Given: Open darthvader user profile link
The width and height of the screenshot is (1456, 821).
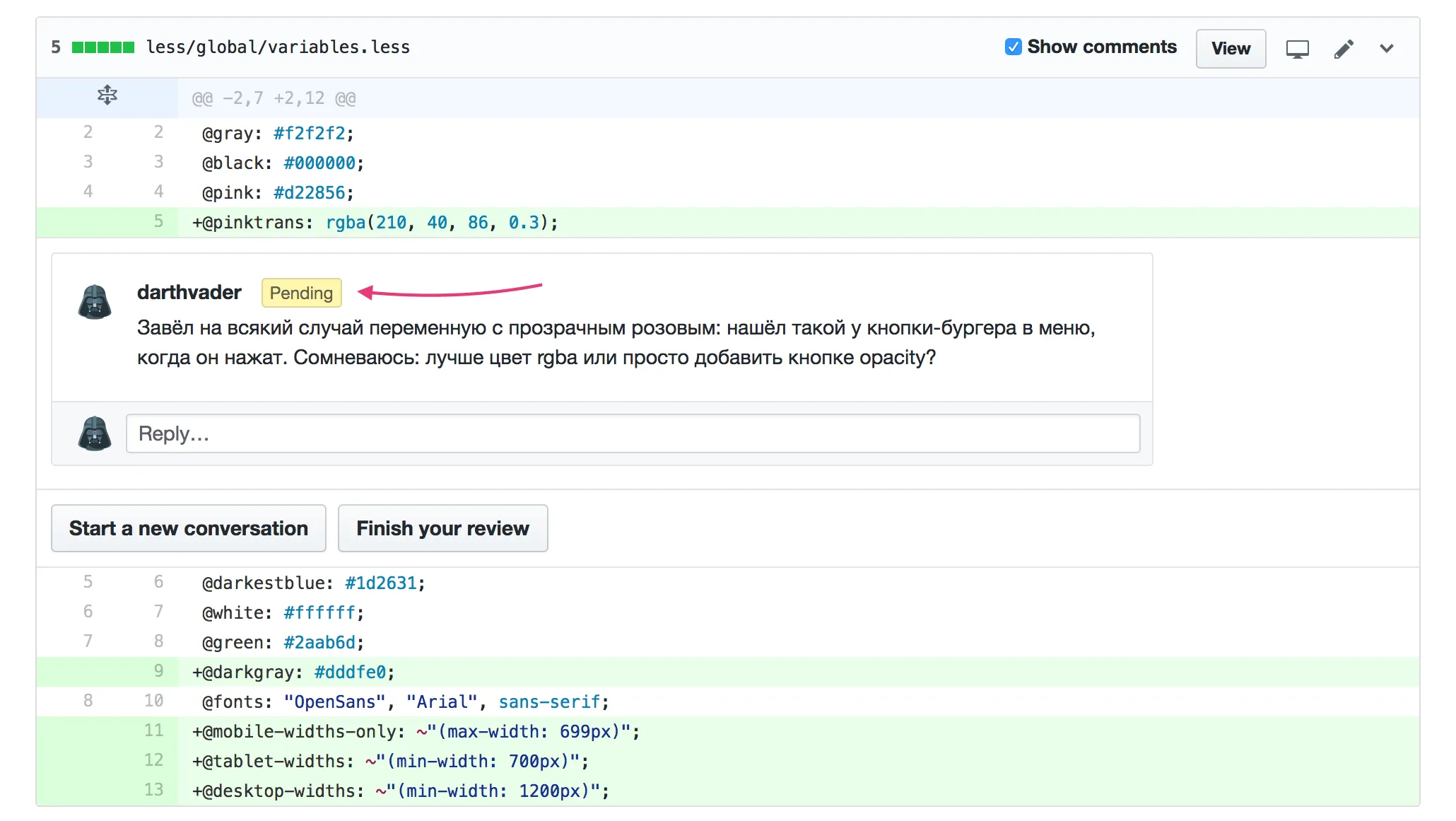Looking at the screenshot, I should pos(189,292).
